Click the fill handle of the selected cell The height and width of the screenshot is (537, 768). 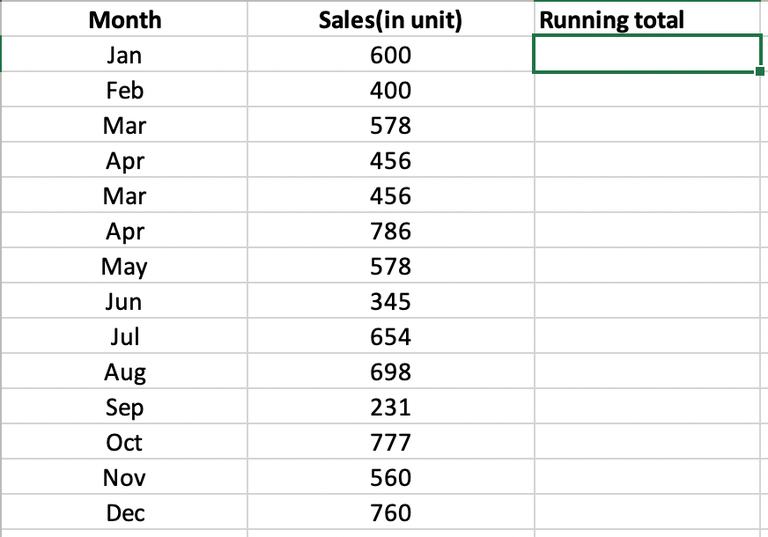coord(761,72)
